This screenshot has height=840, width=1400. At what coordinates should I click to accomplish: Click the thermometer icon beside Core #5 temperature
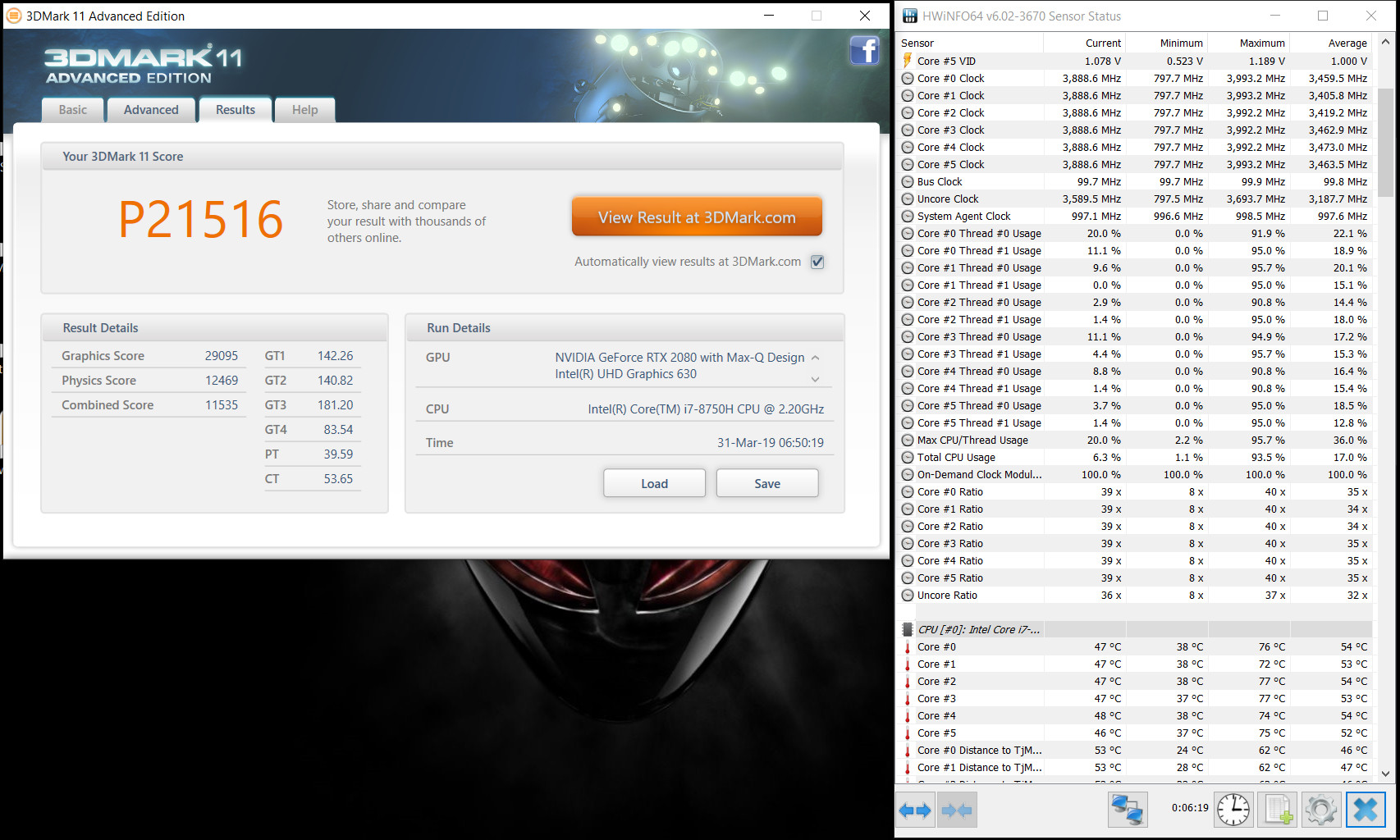[x=908, y=733]
